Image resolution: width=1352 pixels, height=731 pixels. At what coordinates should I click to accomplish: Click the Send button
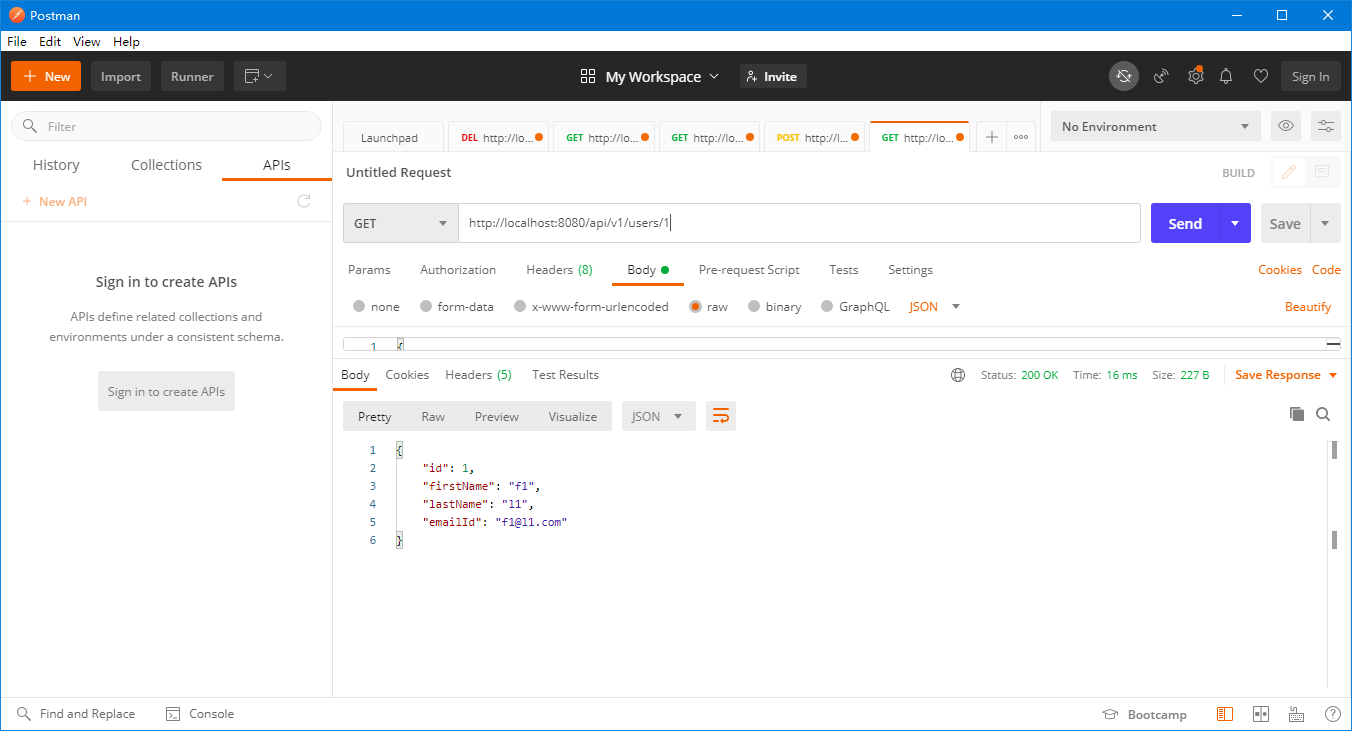[1185, 223]
